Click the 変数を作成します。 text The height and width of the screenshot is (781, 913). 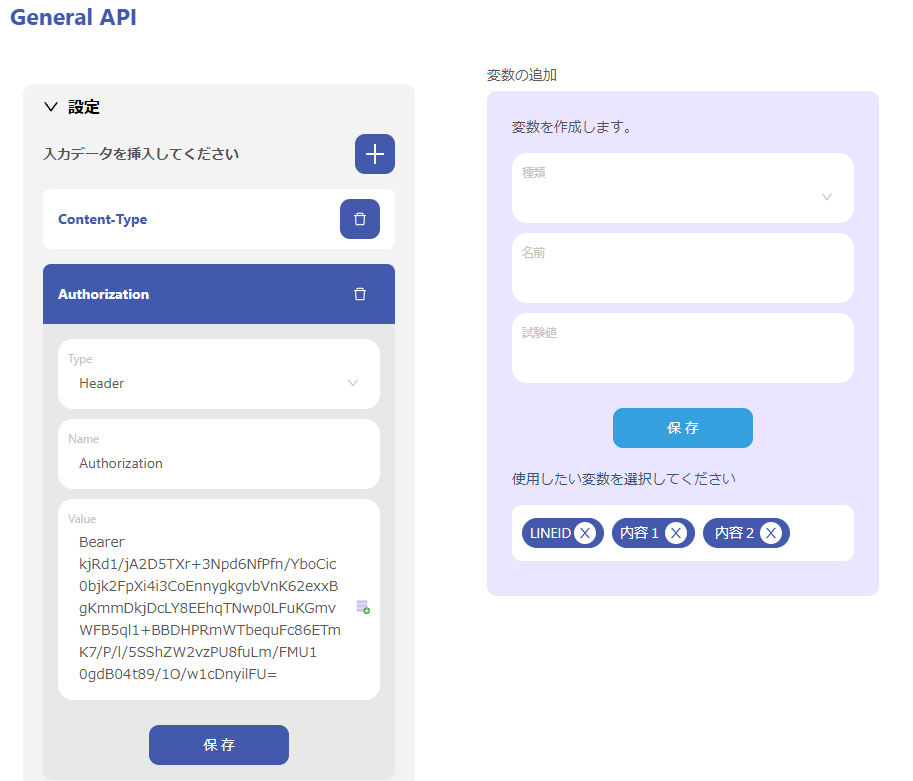click(x=572, y=127)
